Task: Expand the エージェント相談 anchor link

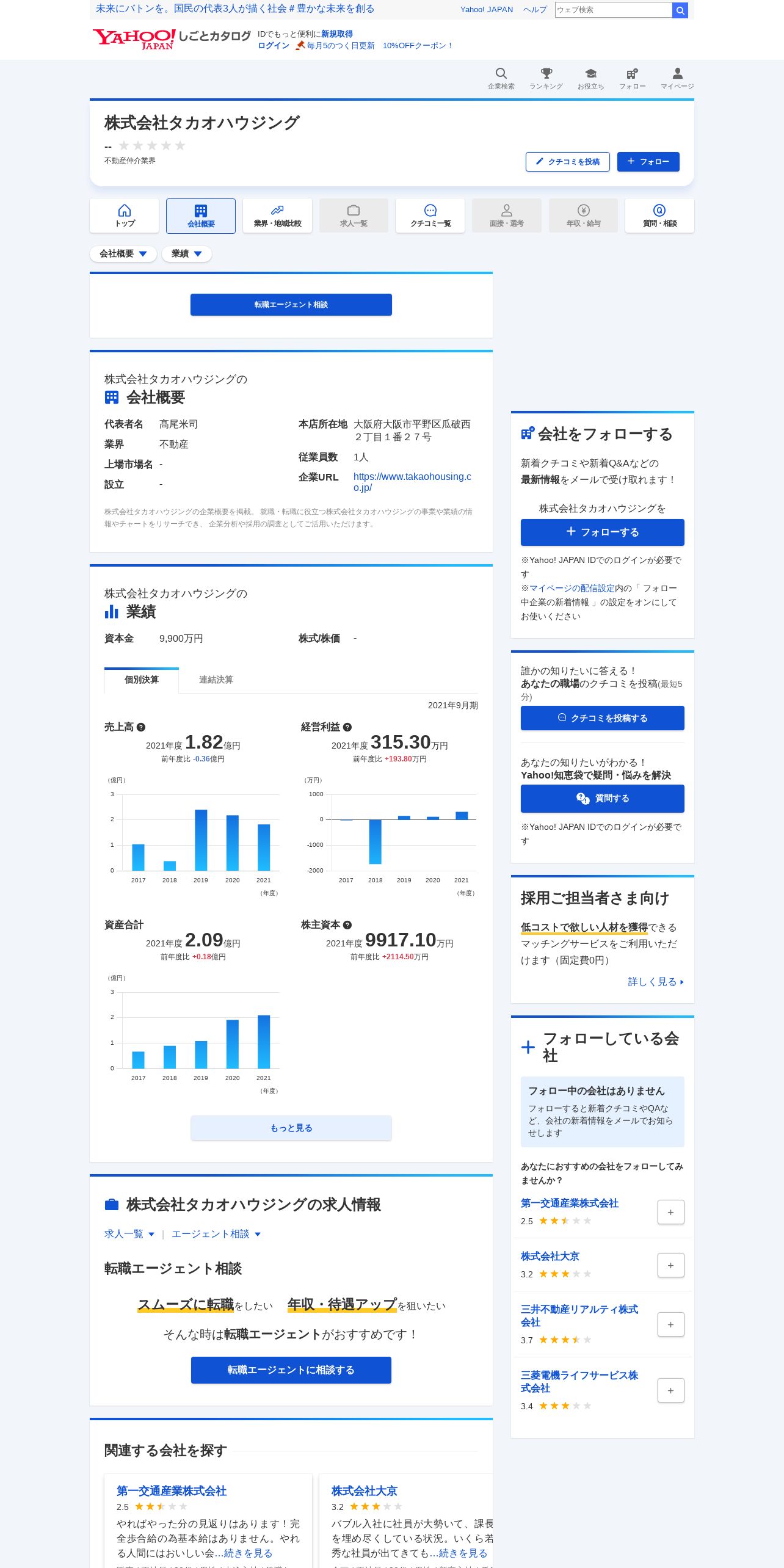Action: [x=216, y=1234]
